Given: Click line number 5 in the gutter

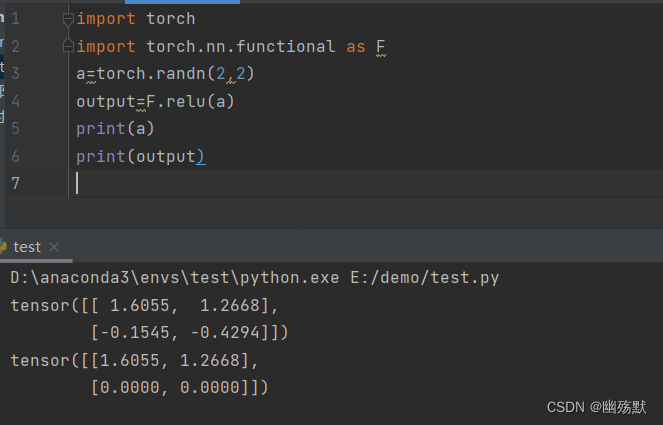Looking at the screenshot, I should 15,129.
